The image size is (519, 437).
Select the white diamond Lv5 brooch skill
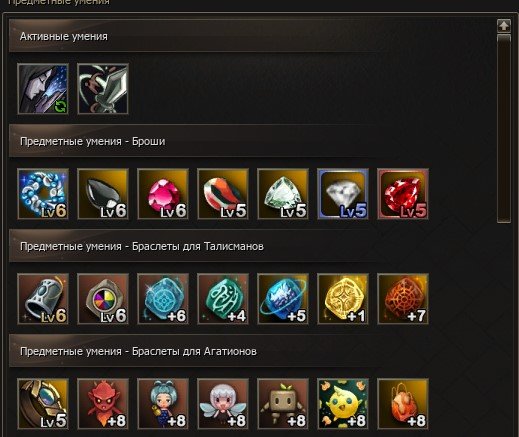click(x=343, y=194)
